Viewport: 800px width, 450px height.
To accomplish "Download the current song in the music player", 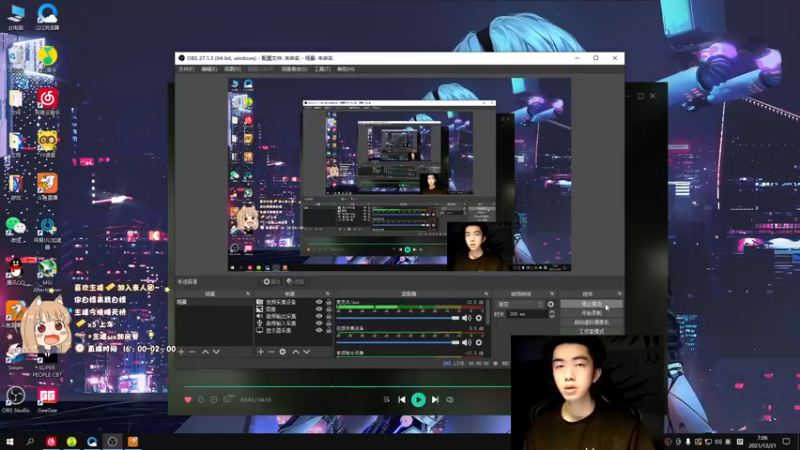I will point(201,399).
